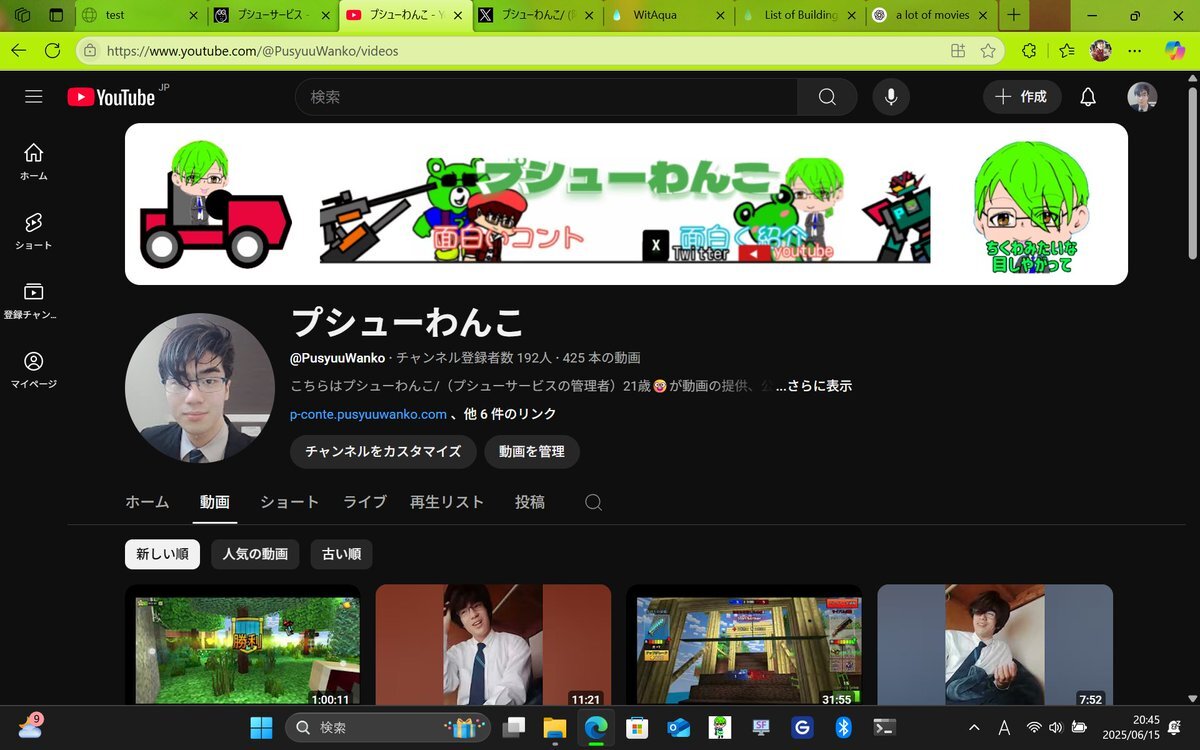Switch to the List of Building browser tab

tap(800, 15)
